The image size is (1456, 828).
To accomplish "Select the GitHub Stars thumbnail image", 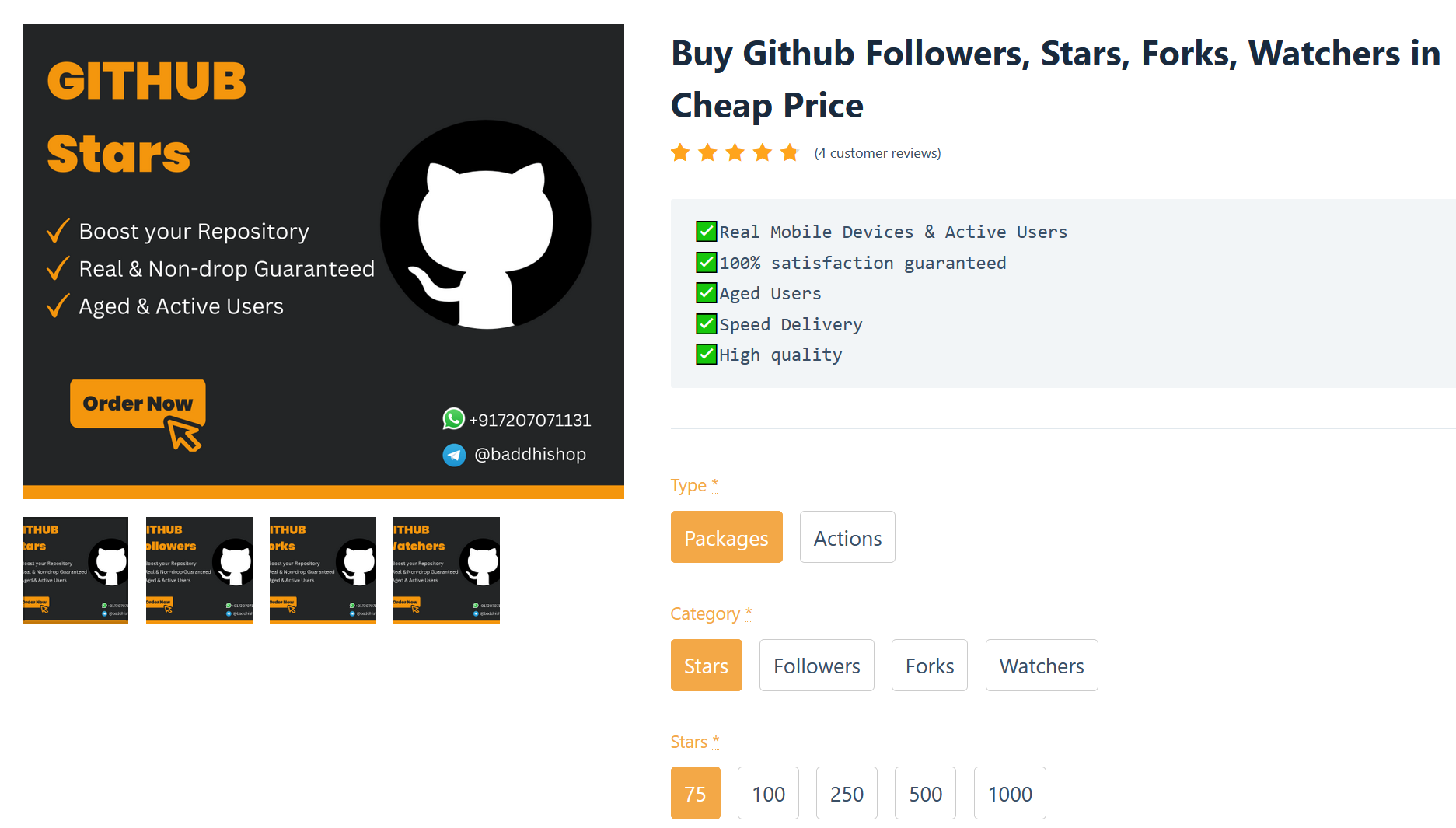I will coord(75,570).
